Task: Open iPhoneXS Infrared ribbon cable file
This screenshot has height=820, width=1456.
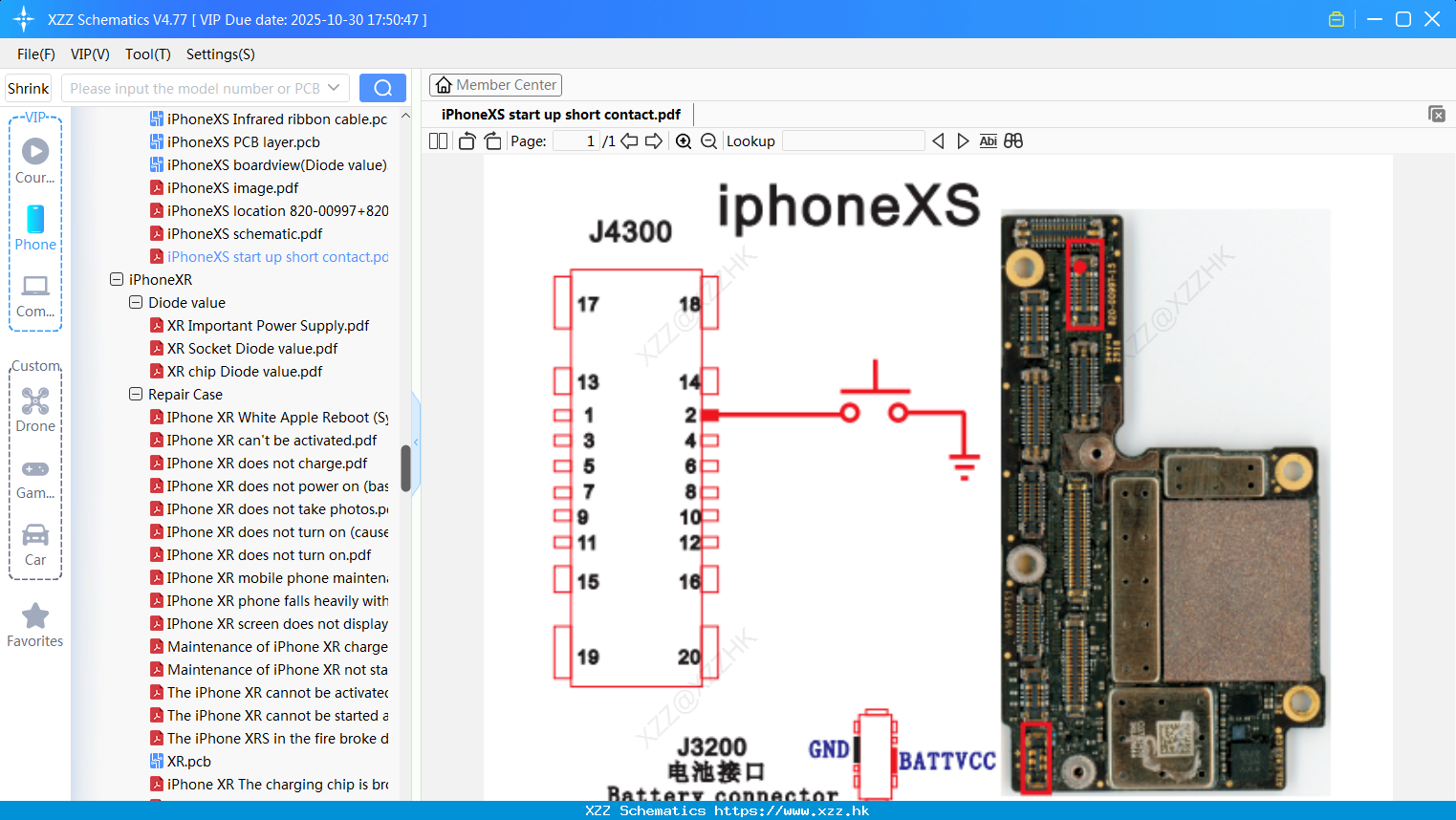Action: coord(269,119)
